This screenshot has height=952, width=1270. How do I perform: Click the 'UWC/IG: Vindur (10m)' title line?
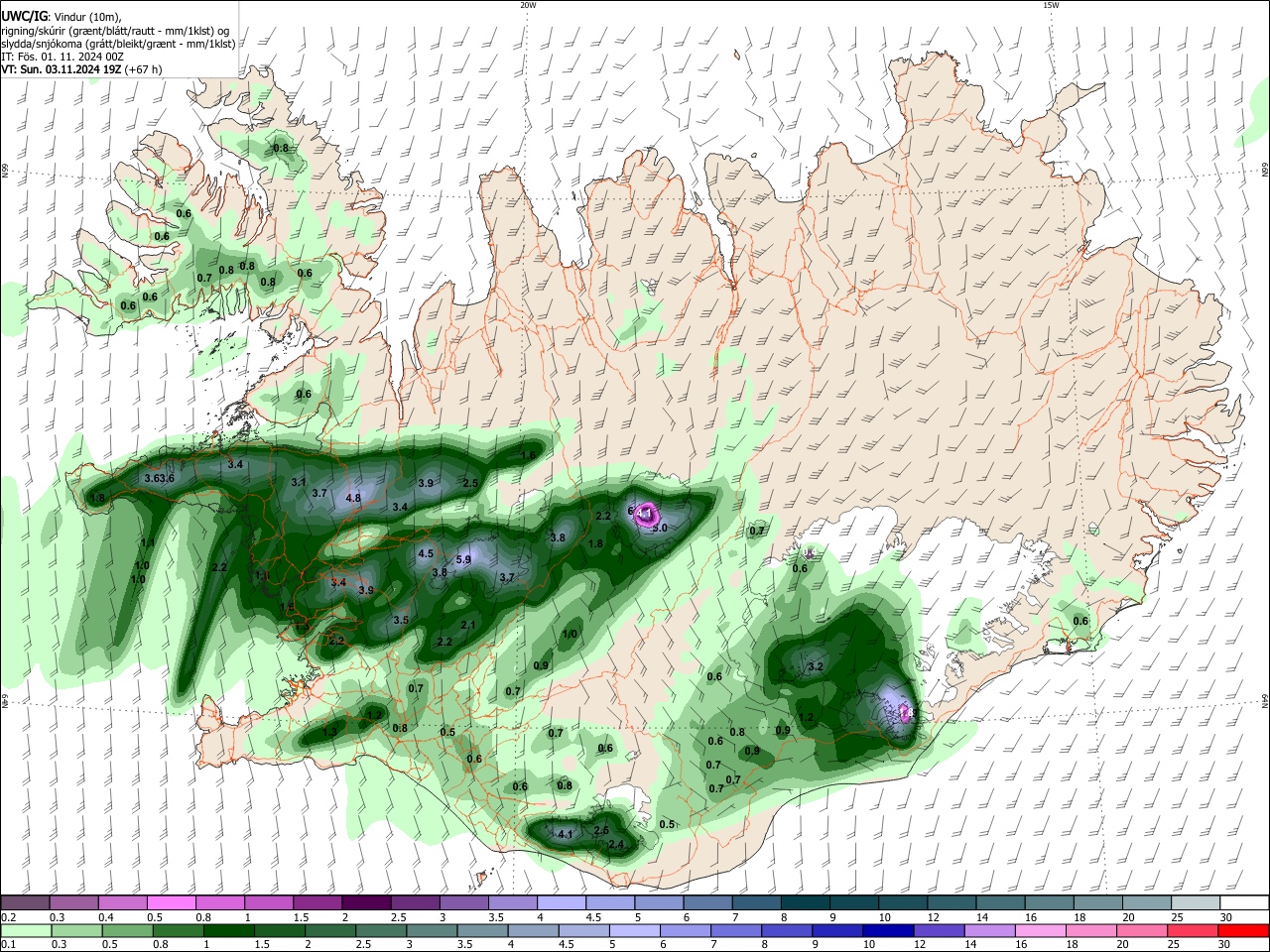click(61, 17)
